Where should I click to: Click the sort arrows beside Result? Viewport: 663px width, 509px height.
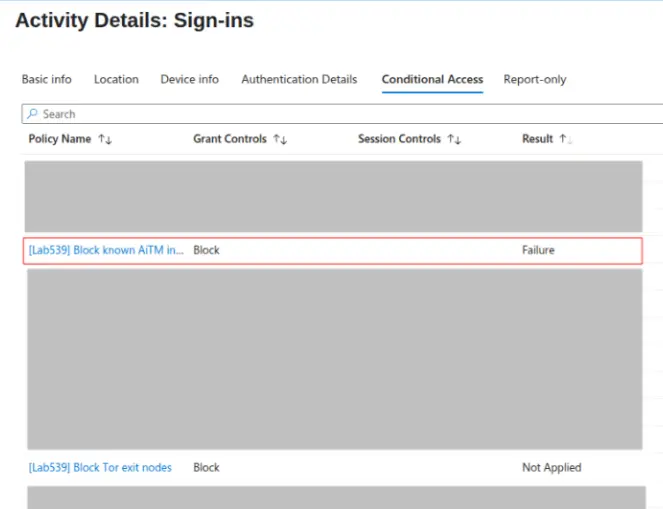point(566,140)
